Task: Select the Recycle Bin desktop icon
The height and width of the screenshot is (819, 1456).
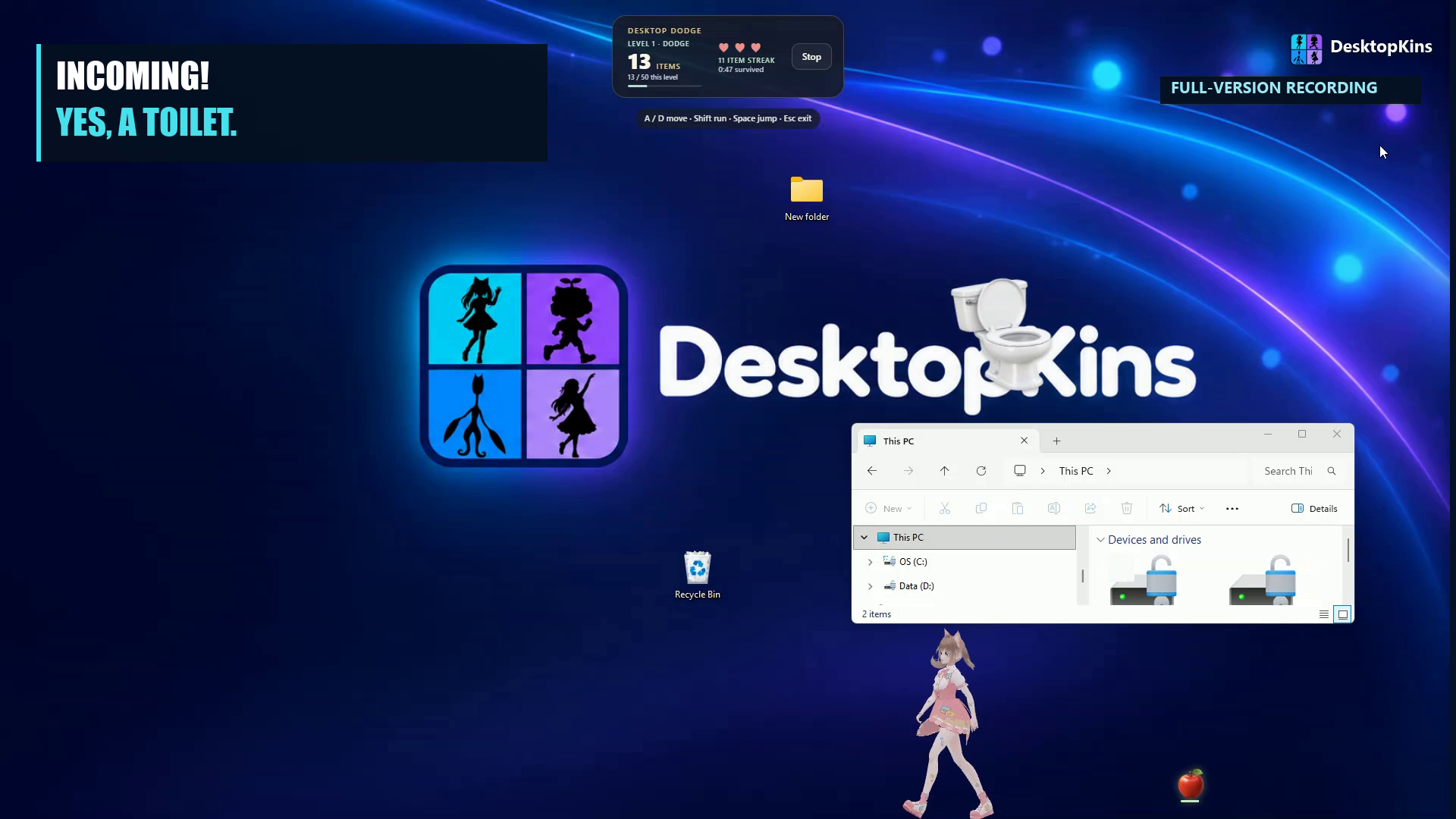Action: pyautogui.click(x=697, y=575)
